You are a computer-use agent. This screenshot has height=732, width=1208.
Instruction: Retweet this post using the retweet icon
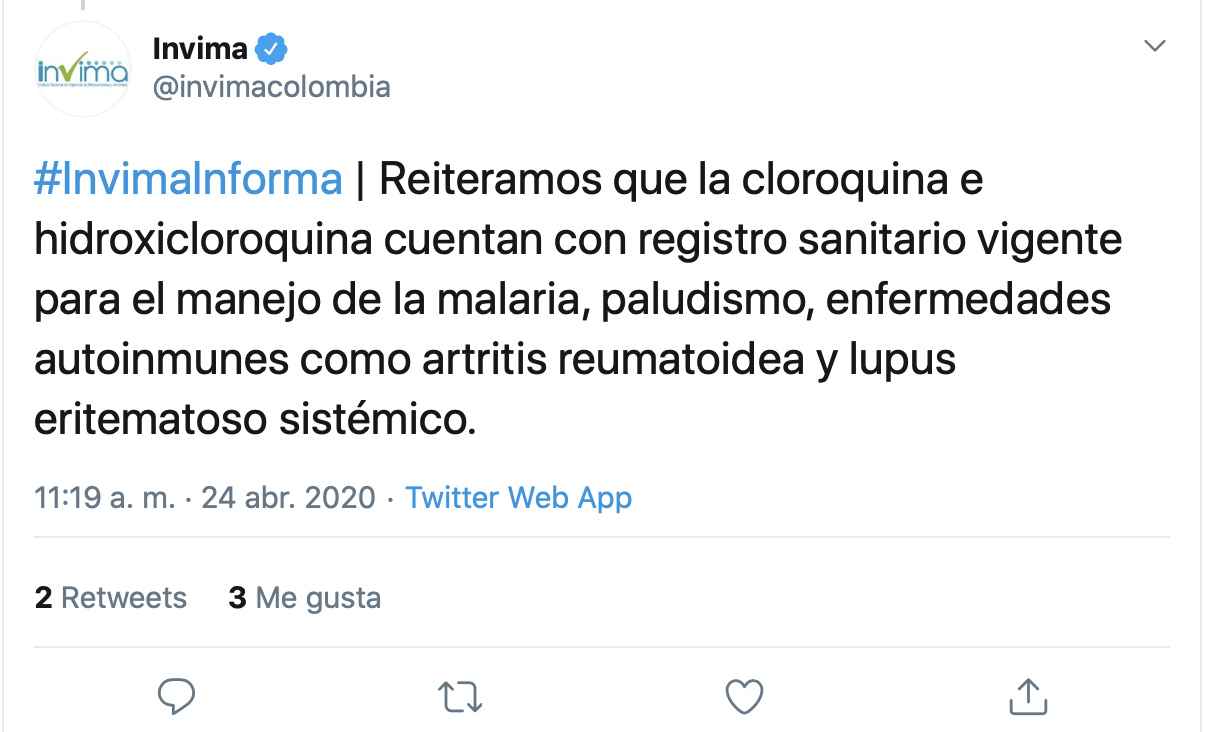point(460,696)
